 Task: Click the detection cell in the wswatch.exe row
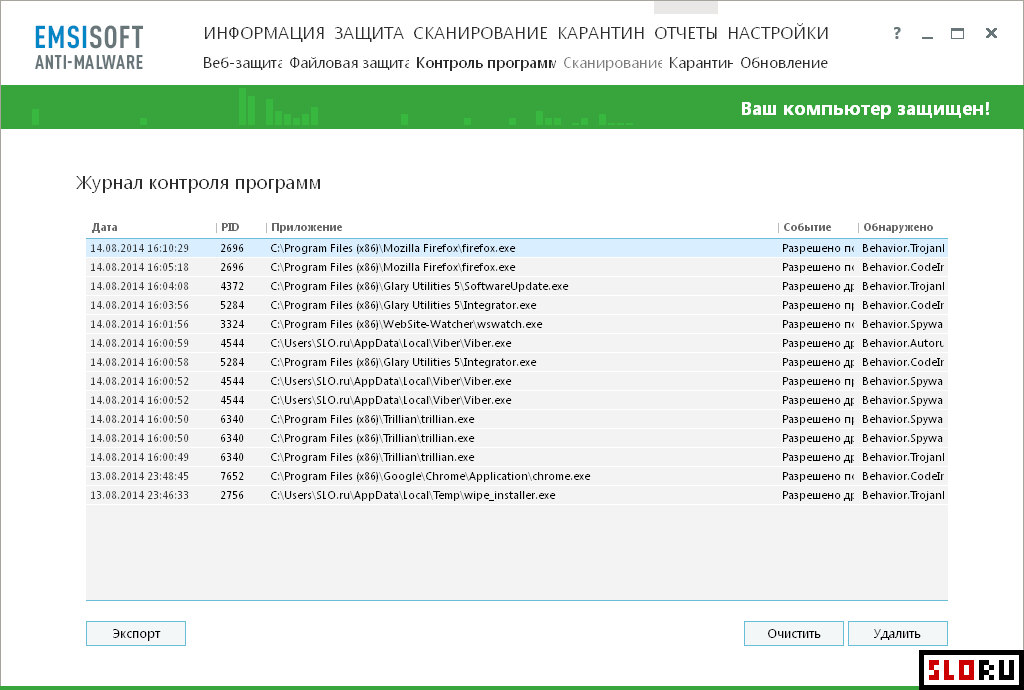[x=903, y=324]
